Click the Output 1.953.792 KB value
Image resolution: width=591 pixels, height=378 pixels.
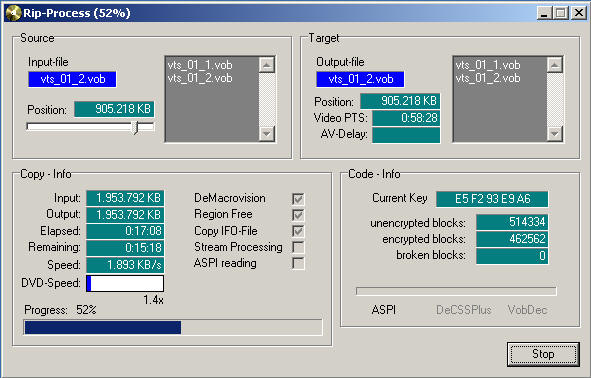[125, 215]
